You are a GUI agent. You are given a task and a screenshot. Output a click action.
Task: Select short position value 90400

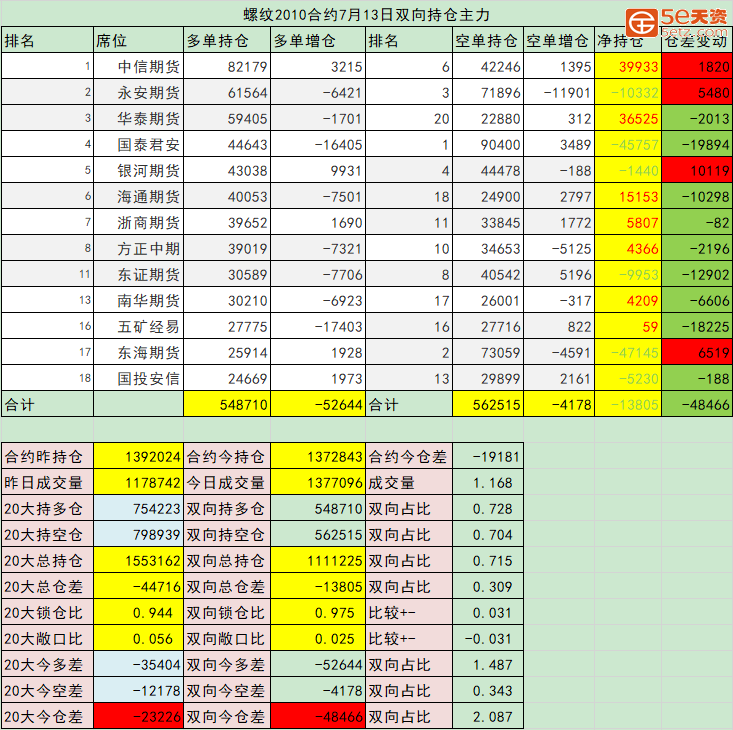tap(488, 144)
